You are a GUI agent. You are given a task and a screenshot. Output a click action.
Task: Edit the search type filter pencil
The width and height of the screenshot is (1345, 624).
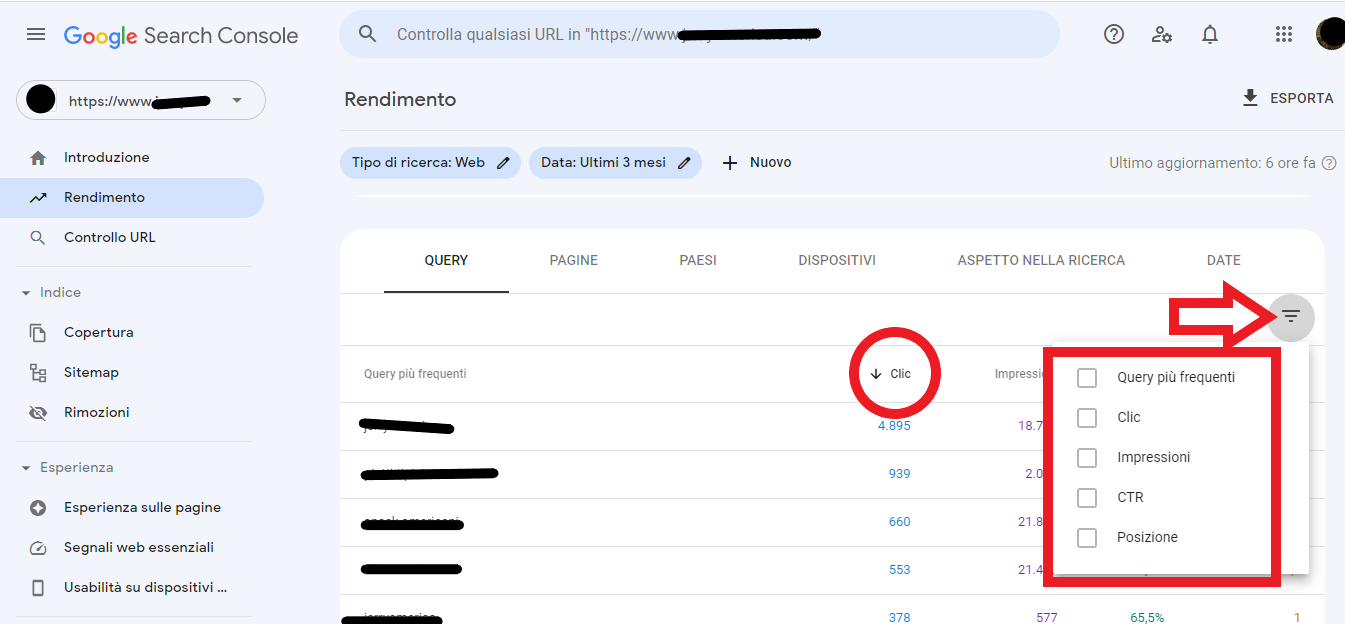(504, 163)
